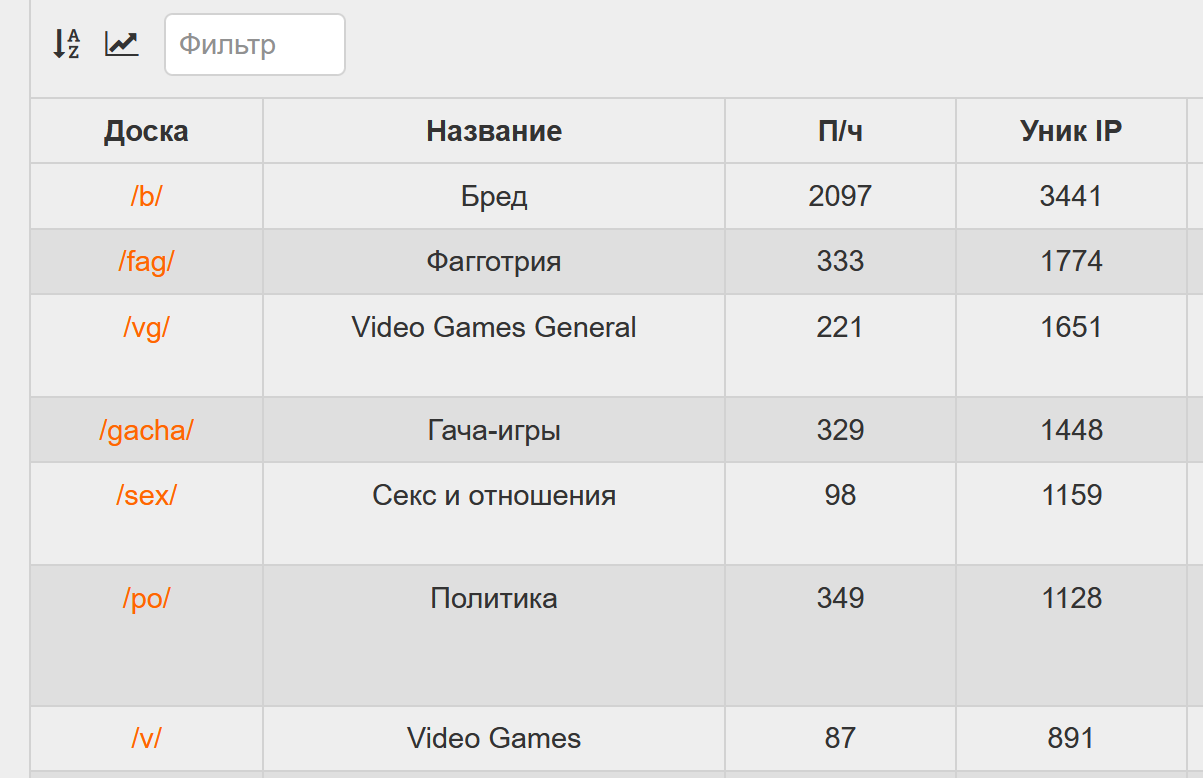Visit the /sex/ board link
Screen dimensions: 1203x778
146,495
